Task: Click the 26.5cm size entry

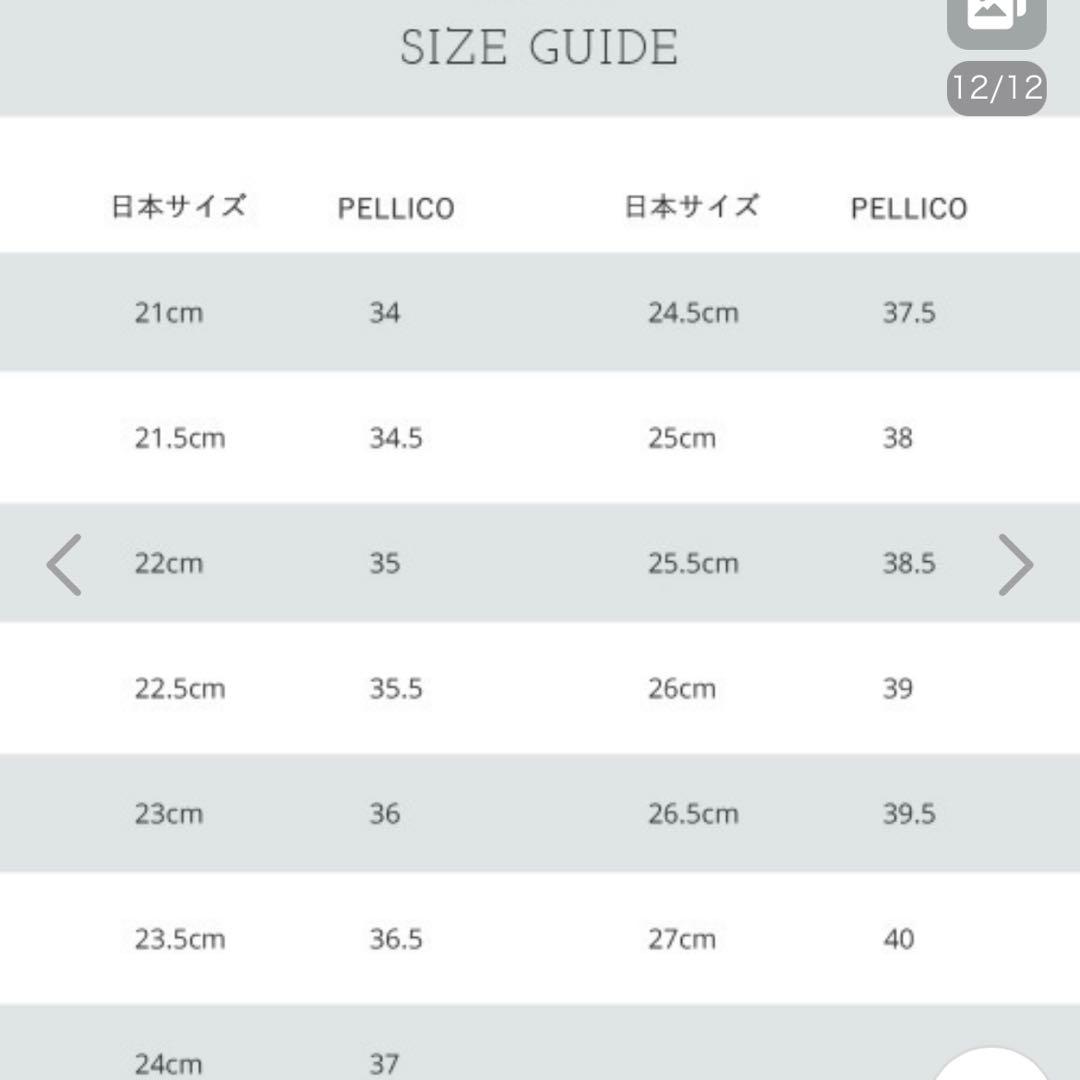Action: tap(693, 814)
